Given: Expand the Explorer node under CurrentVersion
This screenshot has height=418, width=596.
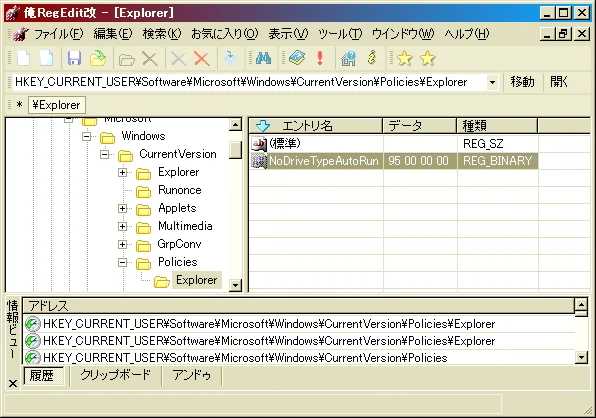Looking at the screenshot, I should click(122, 172).
